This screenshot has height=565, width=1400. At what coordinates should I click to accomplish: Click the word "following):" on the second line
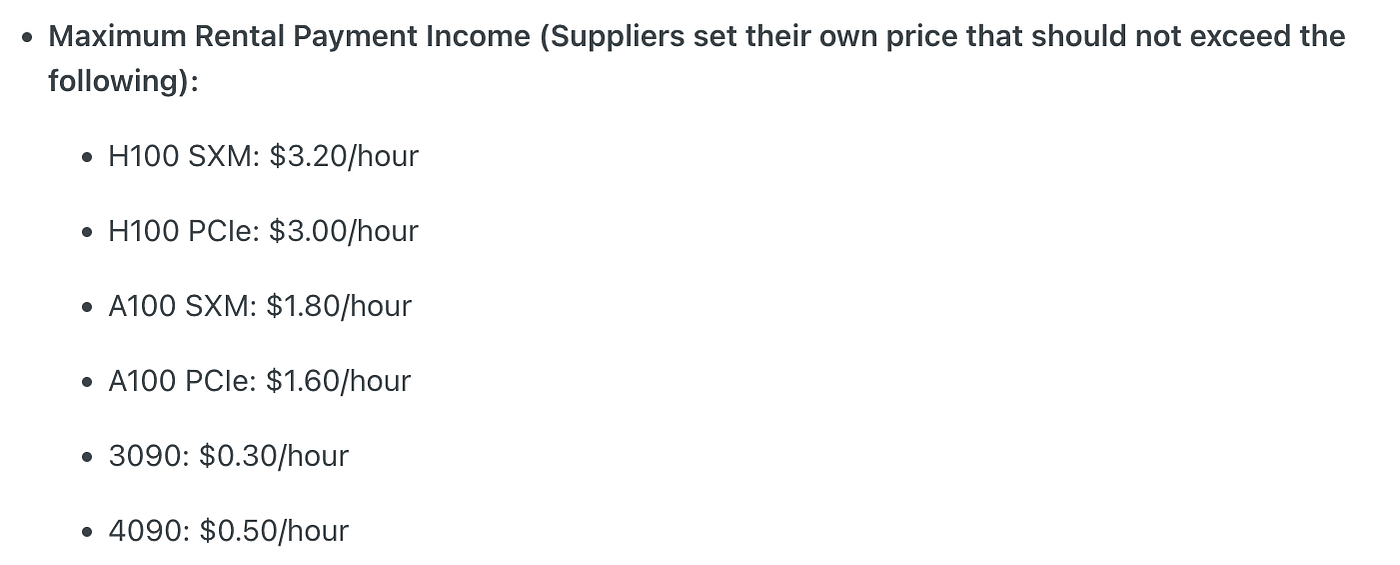click(124, 81)
